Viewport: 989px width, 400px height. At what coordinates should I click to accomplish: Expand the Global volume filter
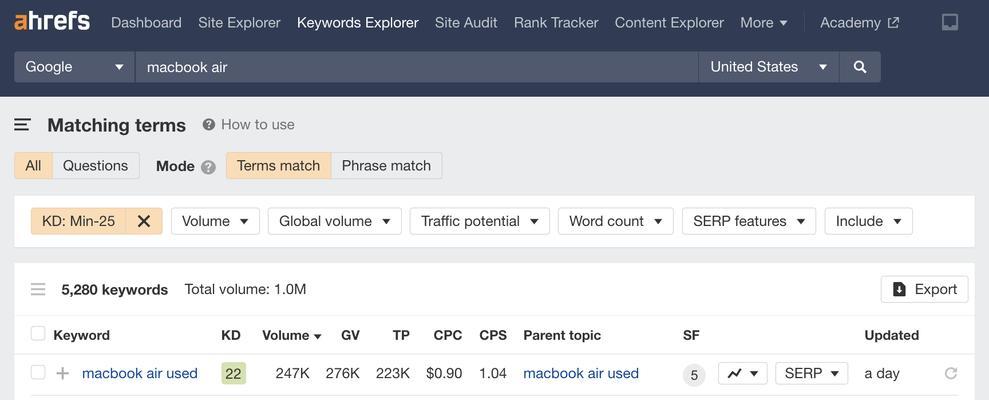point(335,221)
